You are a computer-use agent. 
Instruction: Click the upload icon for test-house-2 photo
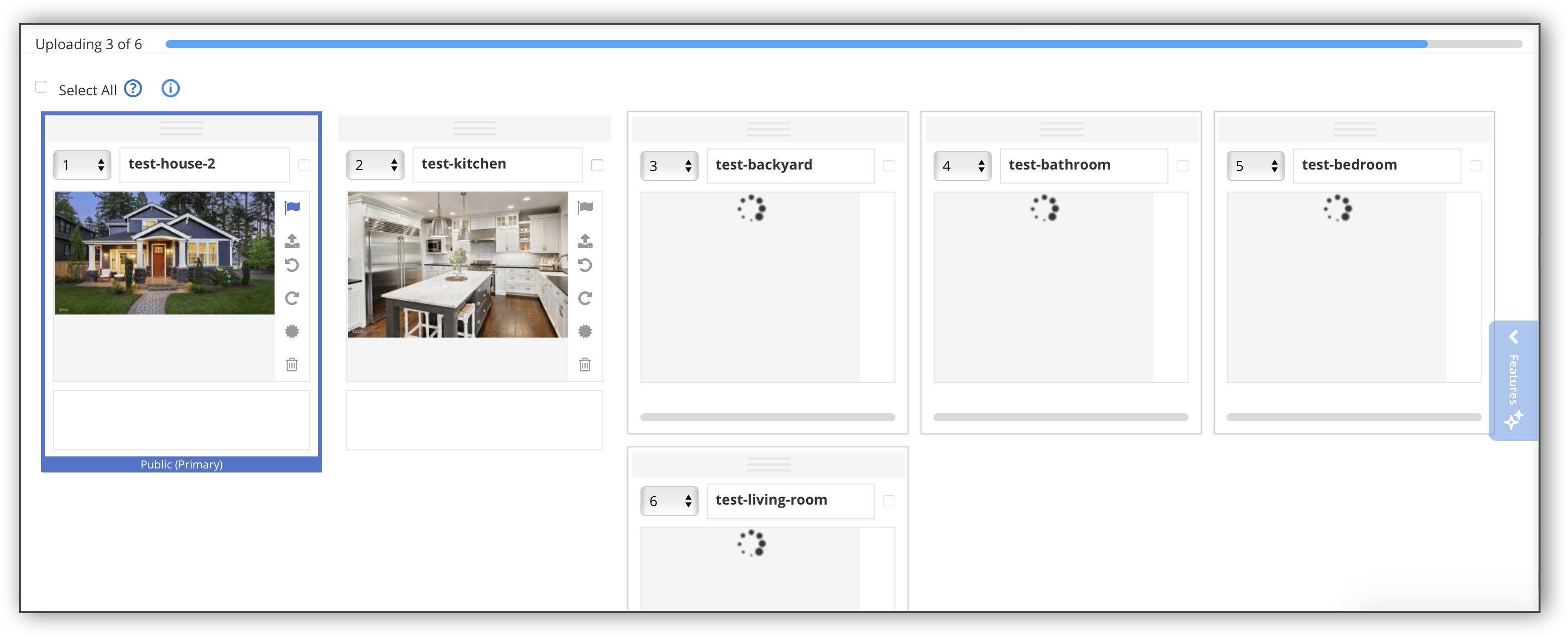(292, 241)
